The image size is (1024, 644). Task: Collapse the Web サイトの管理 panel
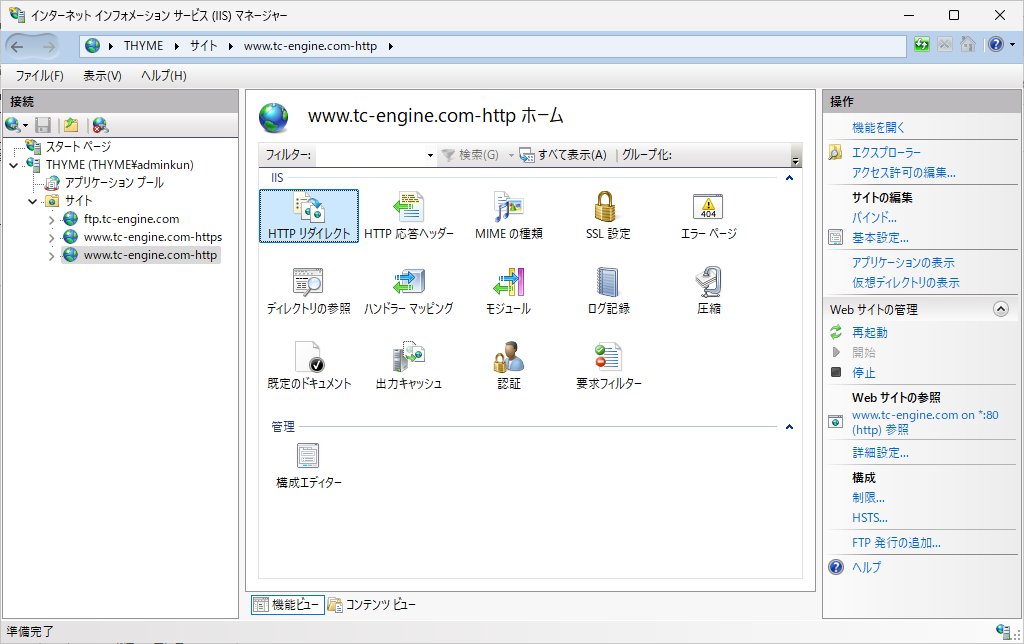1000,309
